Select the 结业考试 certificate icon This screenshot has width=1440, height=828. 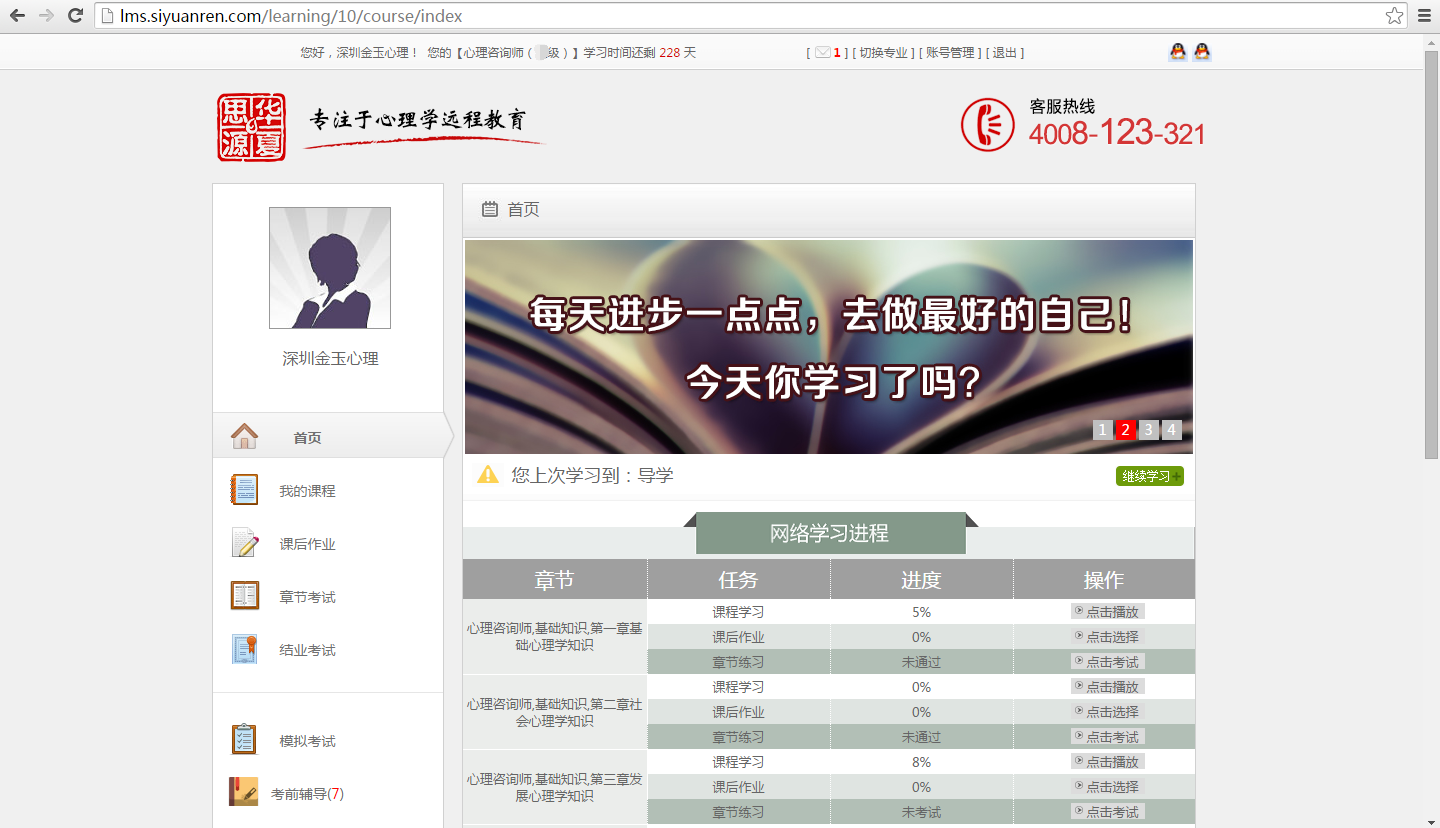(244, 649)
